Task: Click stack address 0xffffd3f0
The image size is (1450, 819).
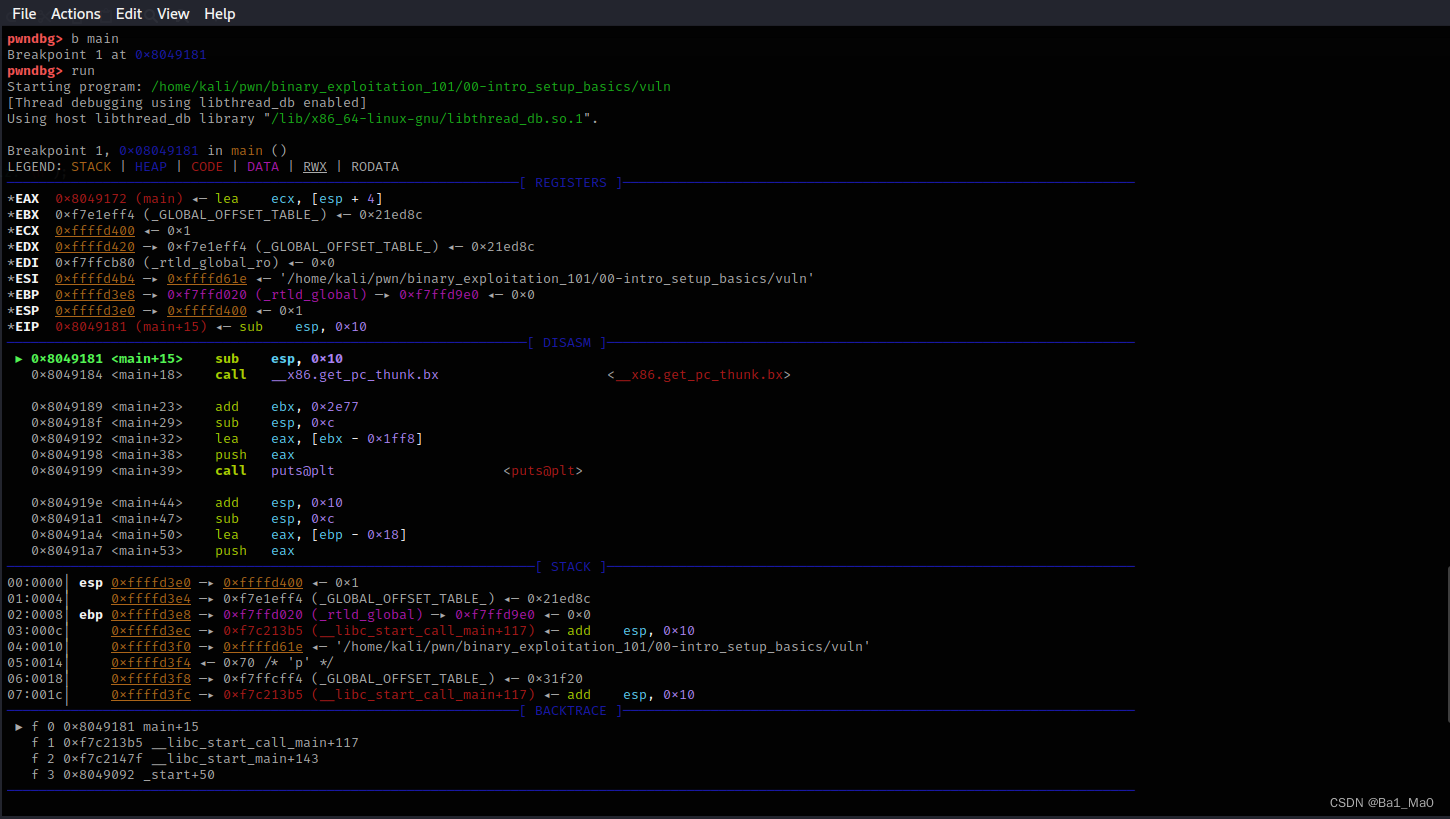Action: (x=151, y=647)
